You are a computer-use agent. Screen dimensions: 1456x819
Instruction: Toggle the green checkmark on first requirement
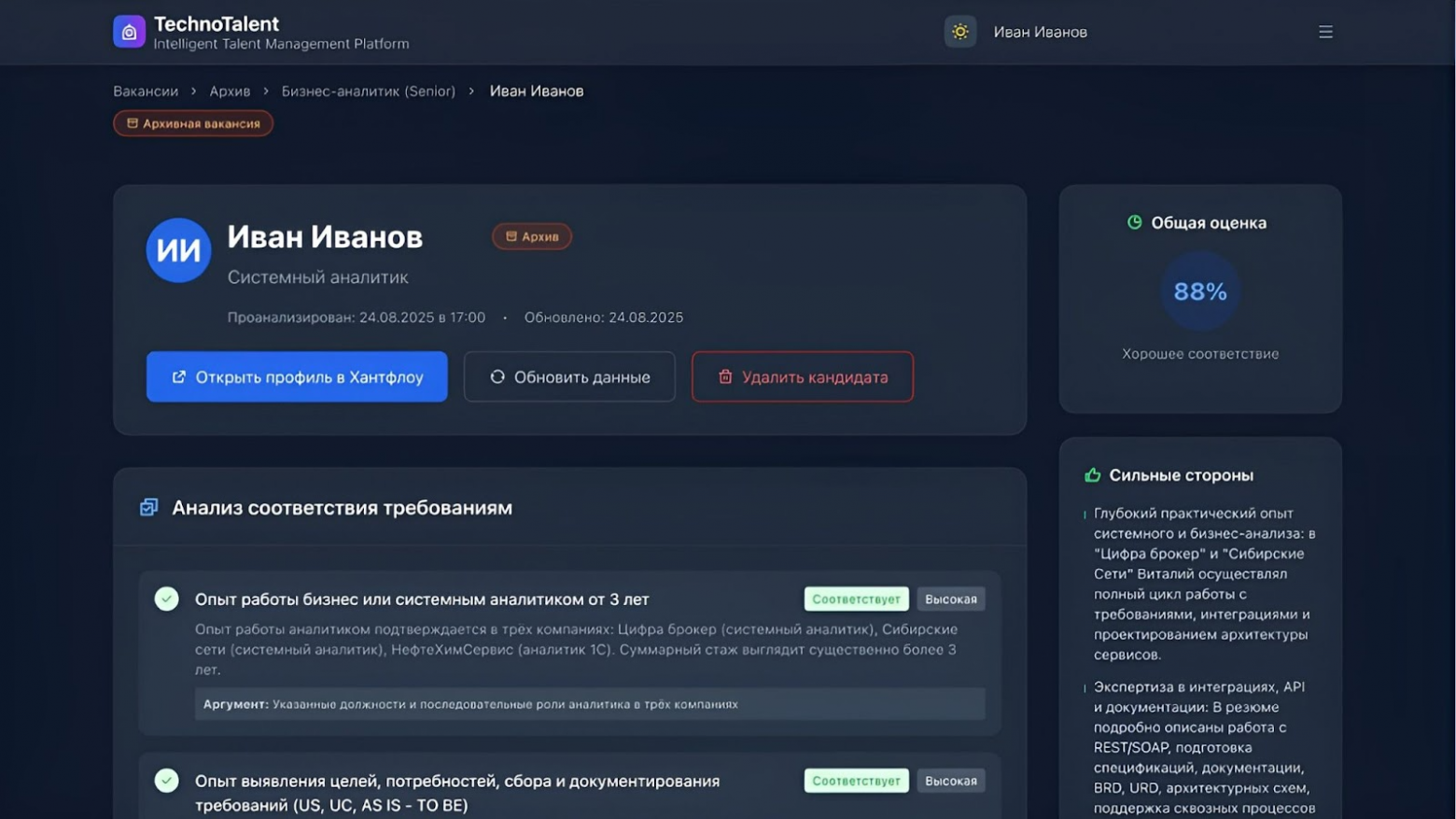pyautogui.click(x=166, y=598)
